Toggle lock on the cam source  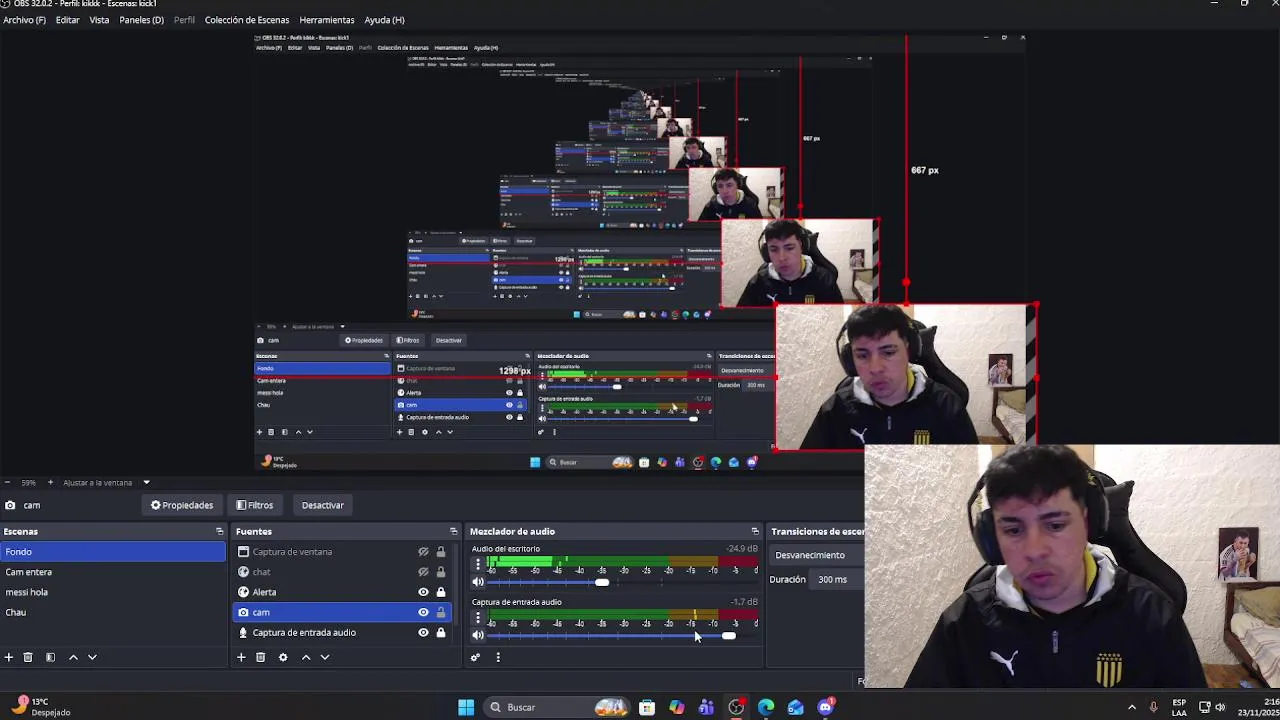click(x=440, y=612)
